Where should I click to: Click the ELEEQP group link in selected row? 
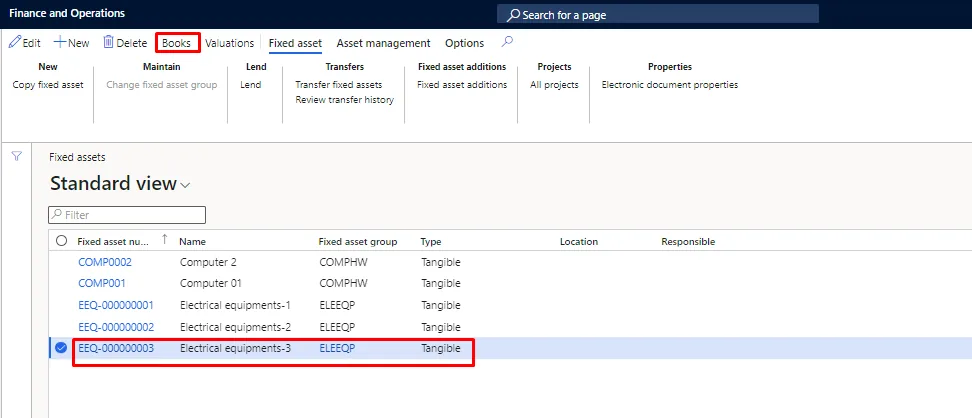point(337,349)
